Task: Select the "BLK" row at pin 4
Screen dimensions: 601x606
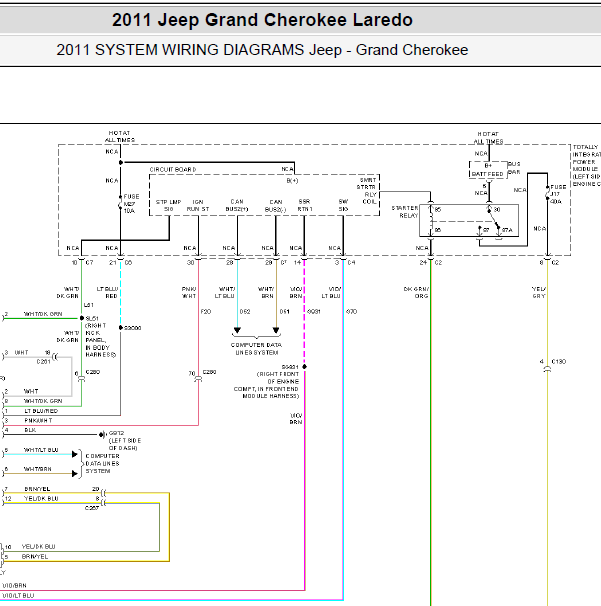Action: pos(30,430)
